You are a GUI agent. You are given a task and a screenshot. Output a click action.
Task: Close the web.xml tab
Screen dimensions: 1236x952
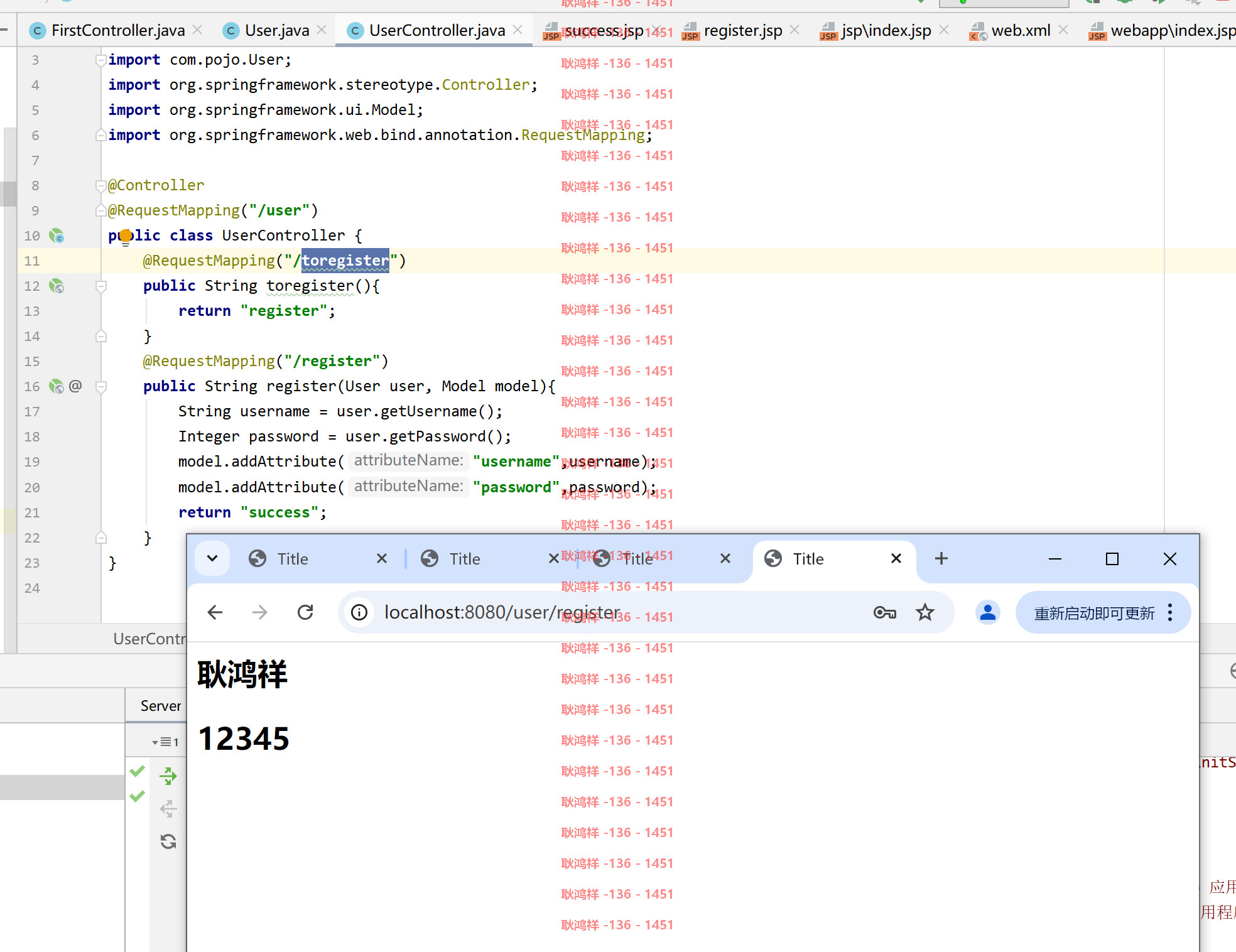point(1063,30)
